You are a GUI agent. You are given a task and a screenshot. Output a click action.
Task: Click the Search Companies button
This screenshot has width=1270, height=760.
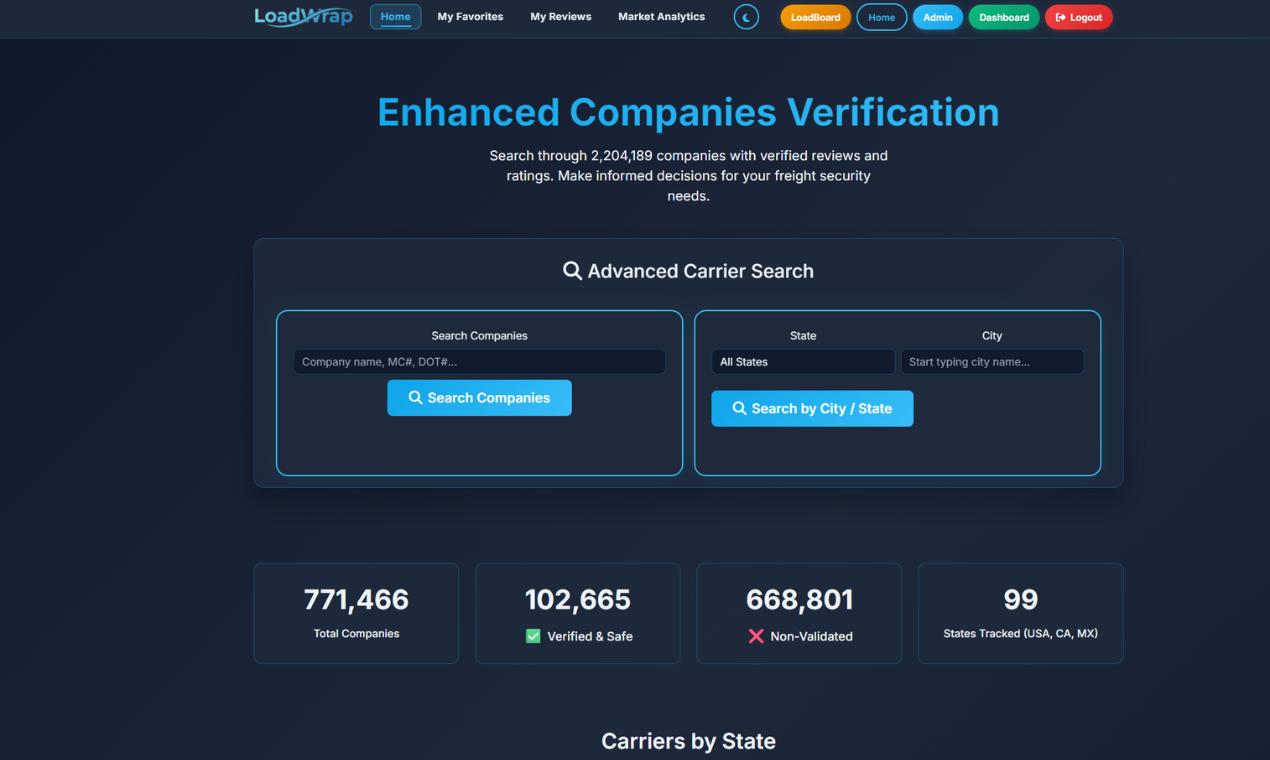click(x=479, y=398)
